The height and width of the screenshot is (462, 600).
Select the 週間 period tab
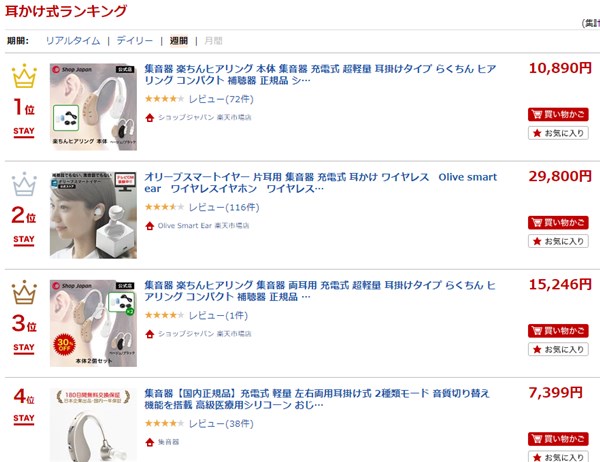point(179,41)
